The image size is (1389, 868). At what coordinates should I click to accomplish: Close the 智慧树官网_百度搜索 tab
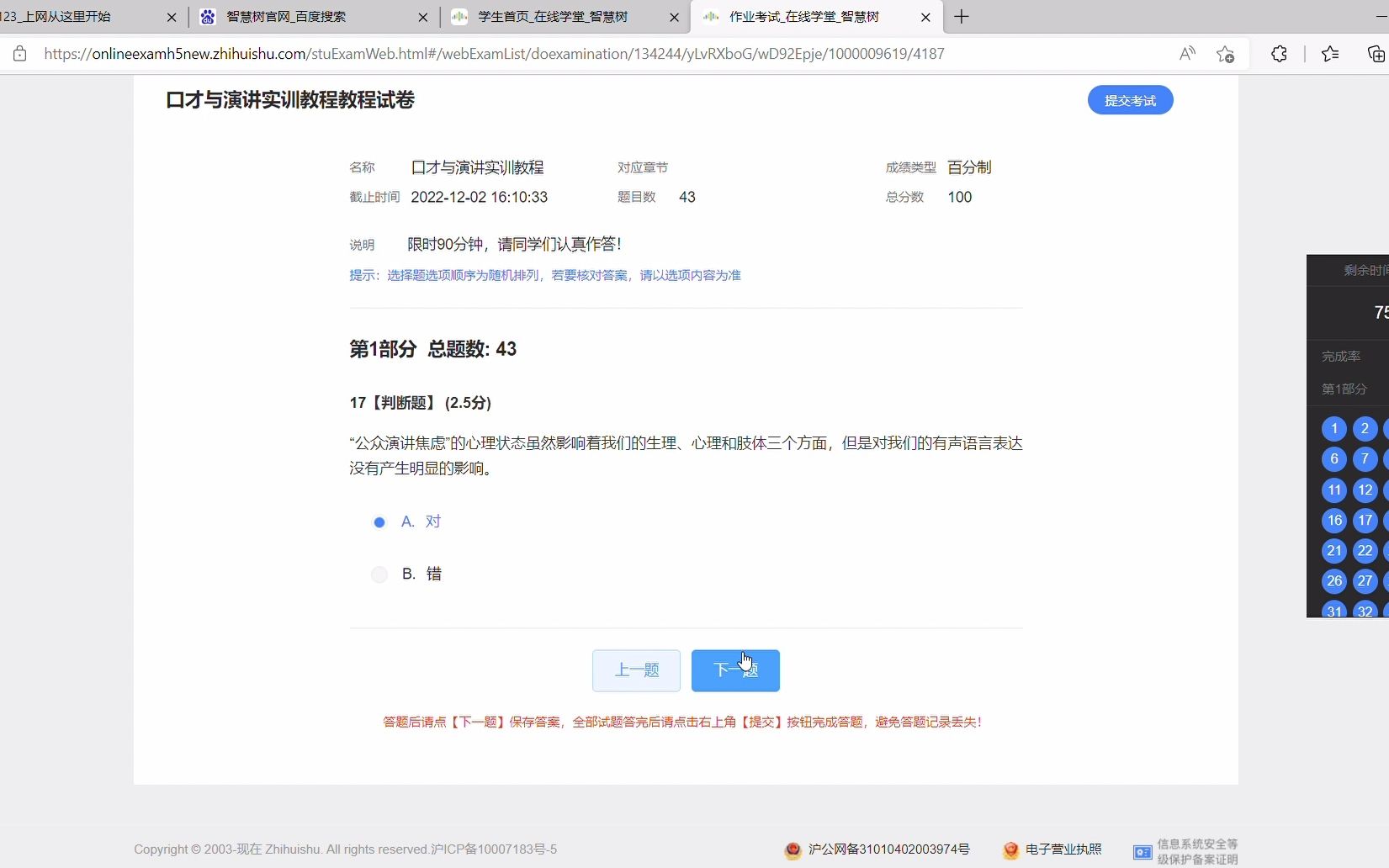click(422, 17)
